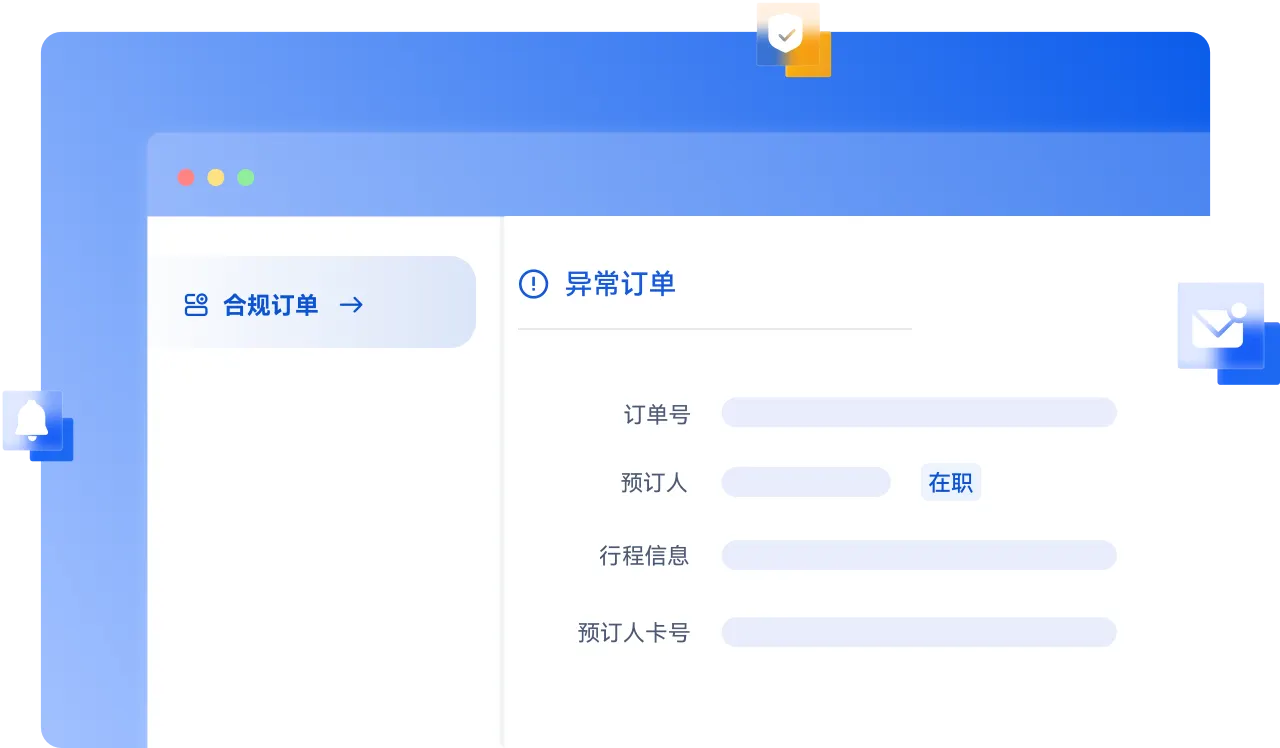The height and width of the screenshot is (748, 1280).
Task: Click the 在职 status badge
Action: click(x=950, y=483)
